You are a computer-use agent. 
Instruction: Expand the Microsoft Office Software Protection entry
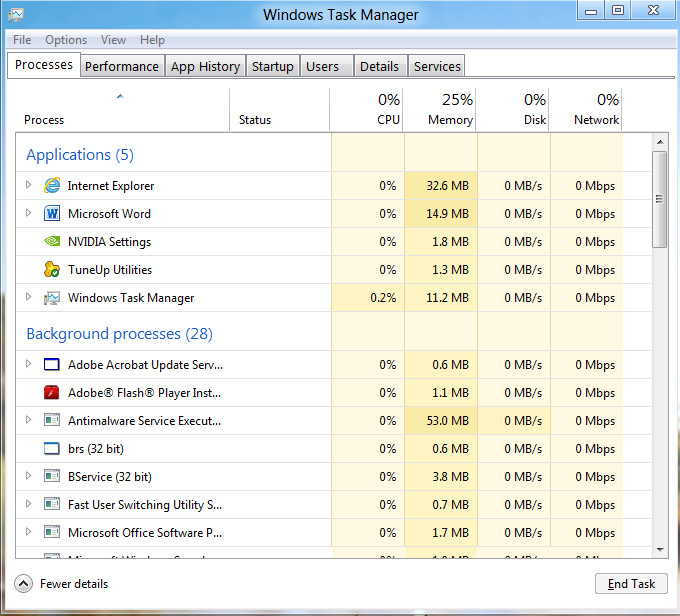click(28, 531)
